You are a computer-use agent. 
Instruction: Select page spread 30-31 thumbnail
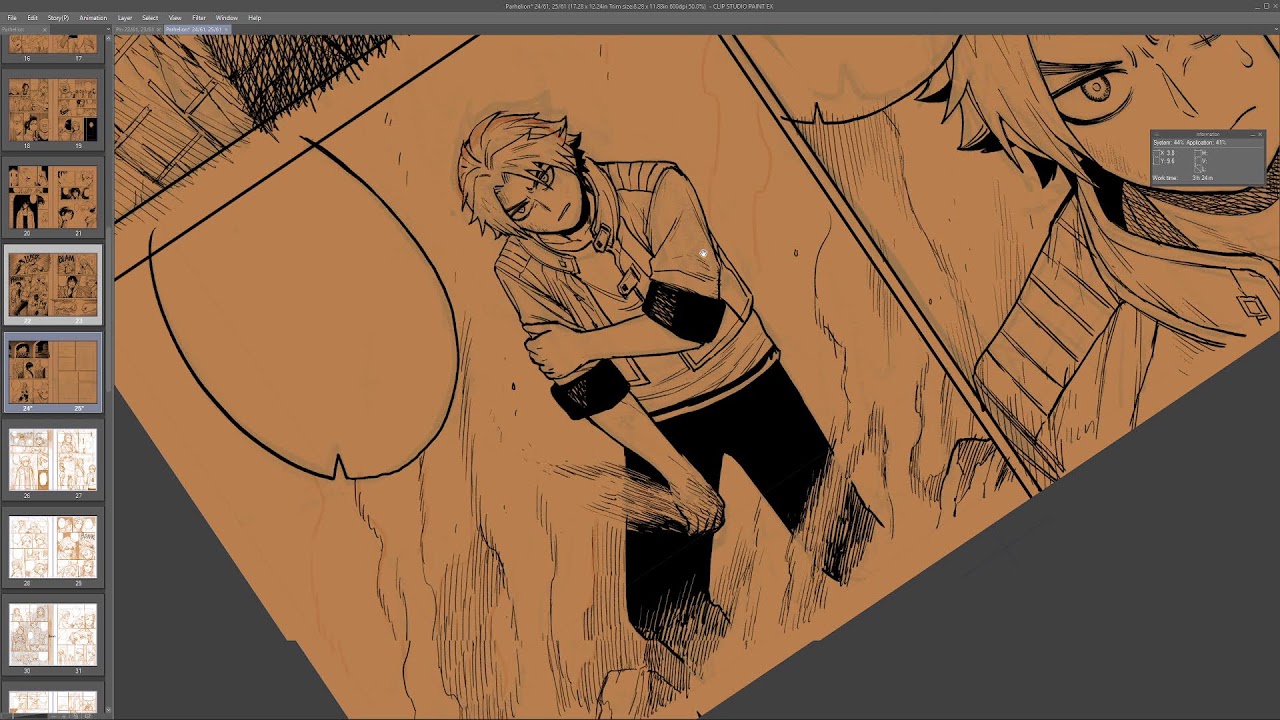point(53,635)
